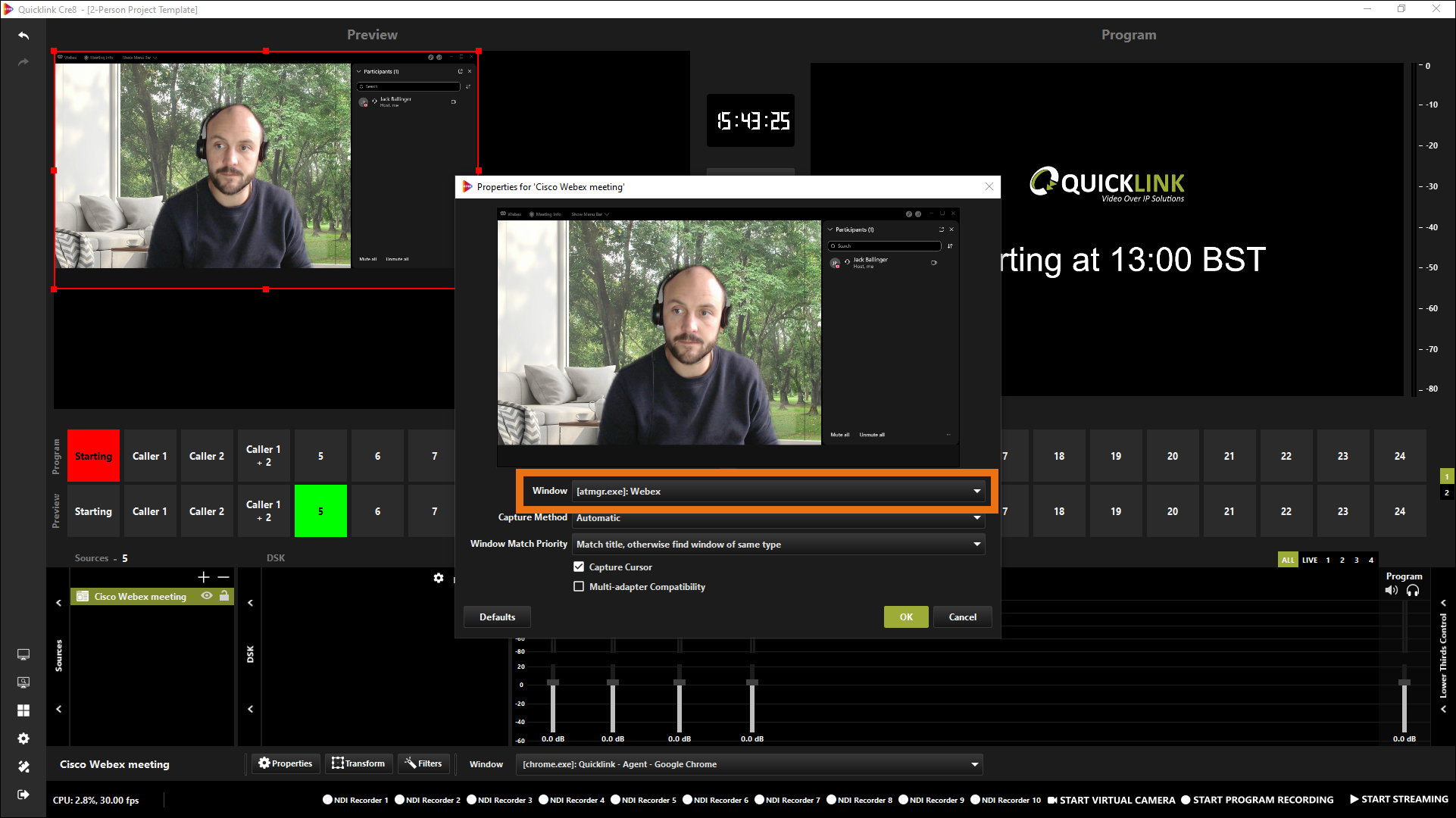Select the LIVE audio mixer tab
The image size is (1456, 818).
(1310, 560)
